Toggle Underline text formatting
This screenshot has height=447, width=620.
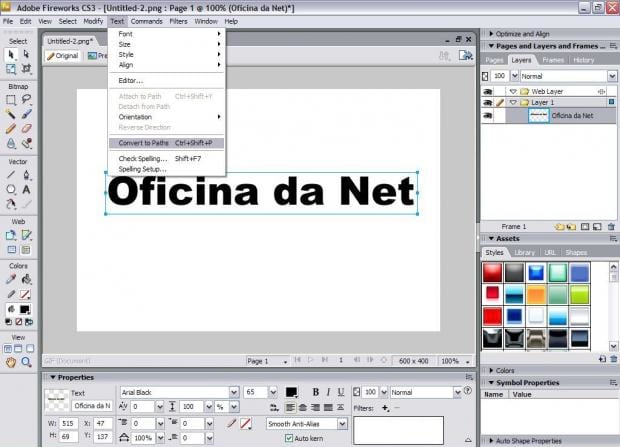coord(340,392)
